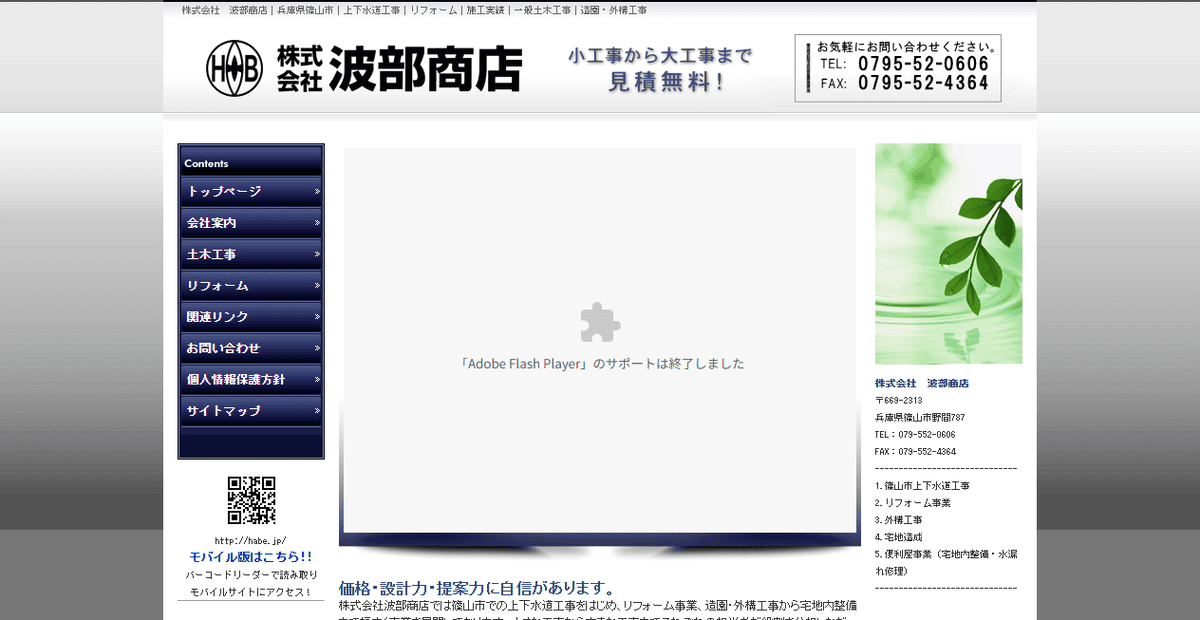The height and width of the screenshot is (620, 1200).
Task: Click the arrow icon beside 関連リンク
Action: click(316, 316)
